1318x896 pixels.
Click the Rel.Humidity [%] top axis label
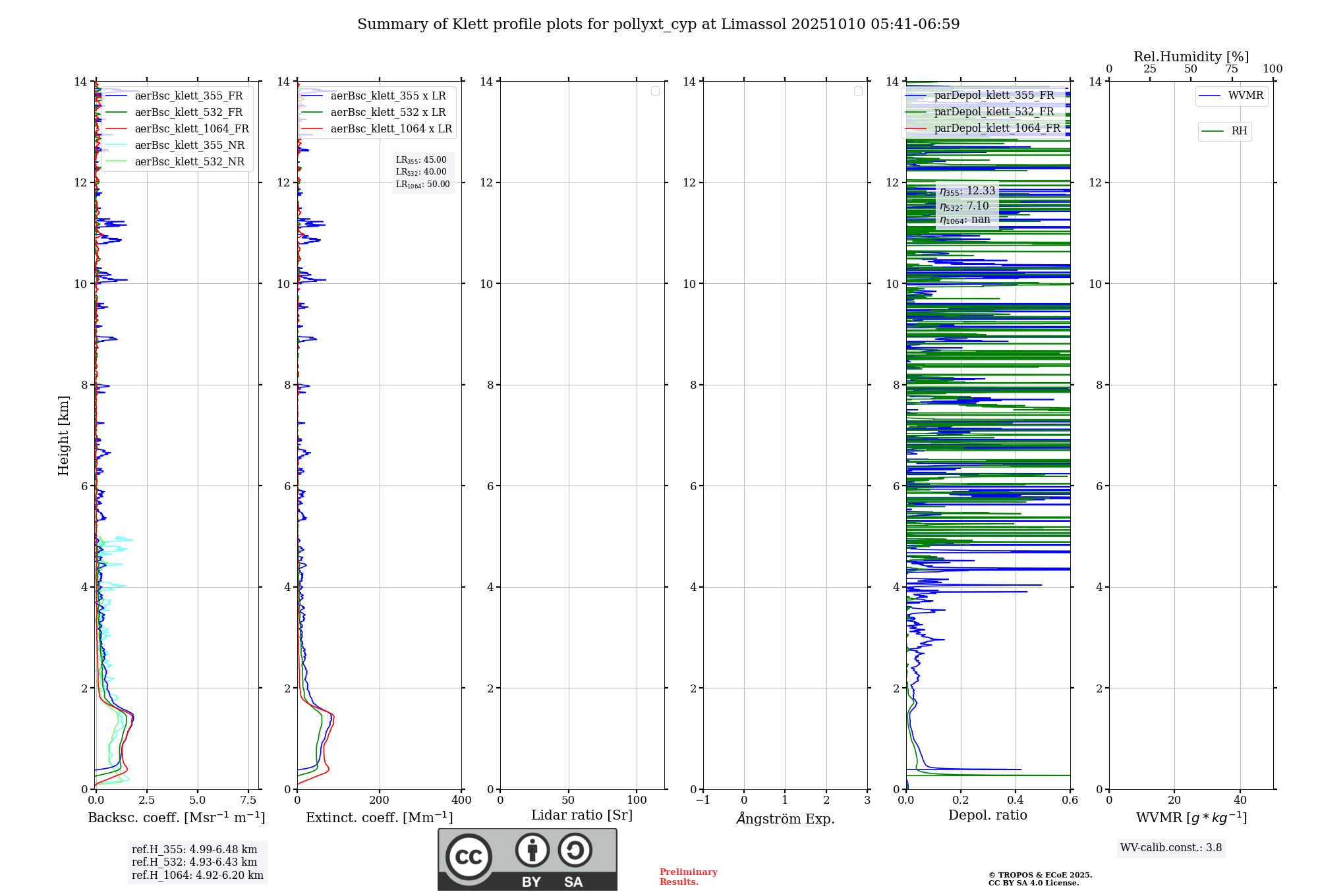click(x=1190, y=57)
